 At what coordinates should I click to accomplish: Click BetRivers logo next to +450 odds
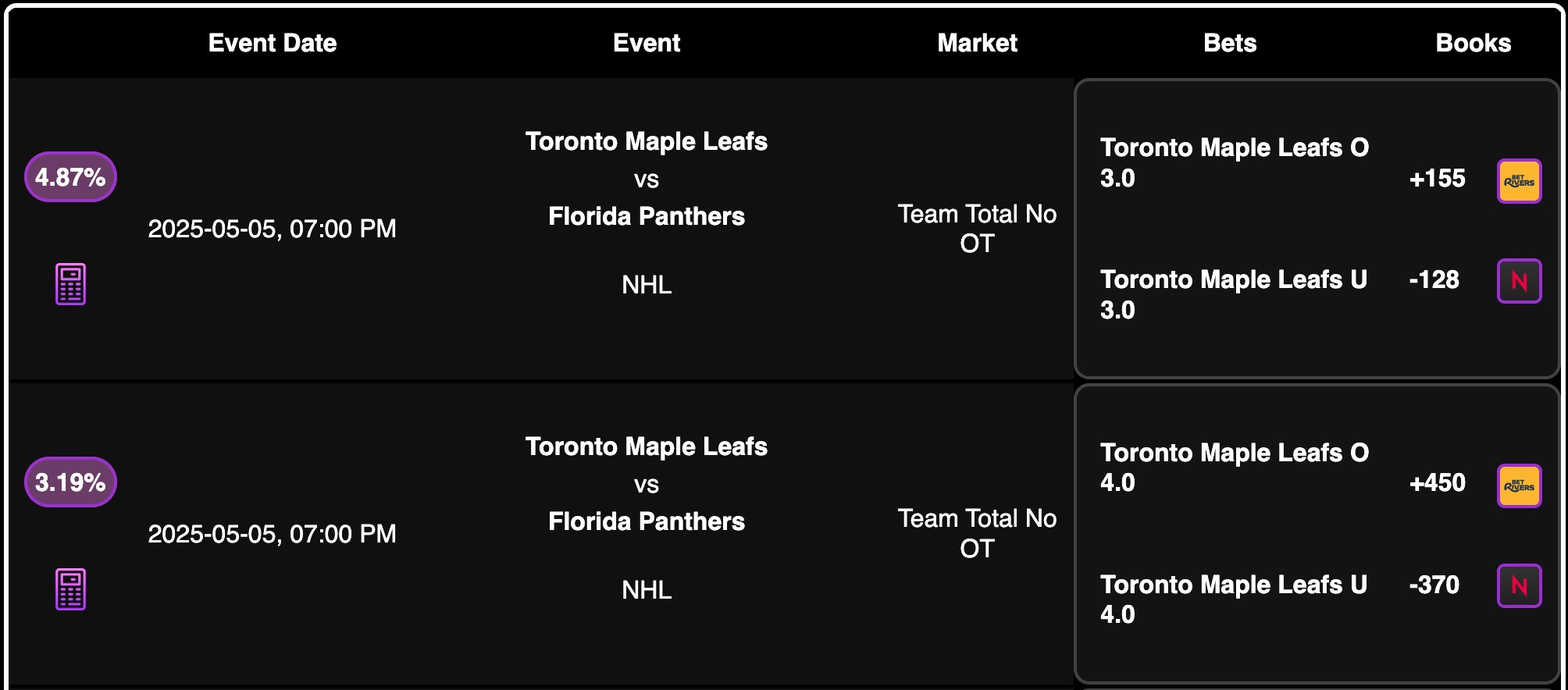pos(1519,485)
